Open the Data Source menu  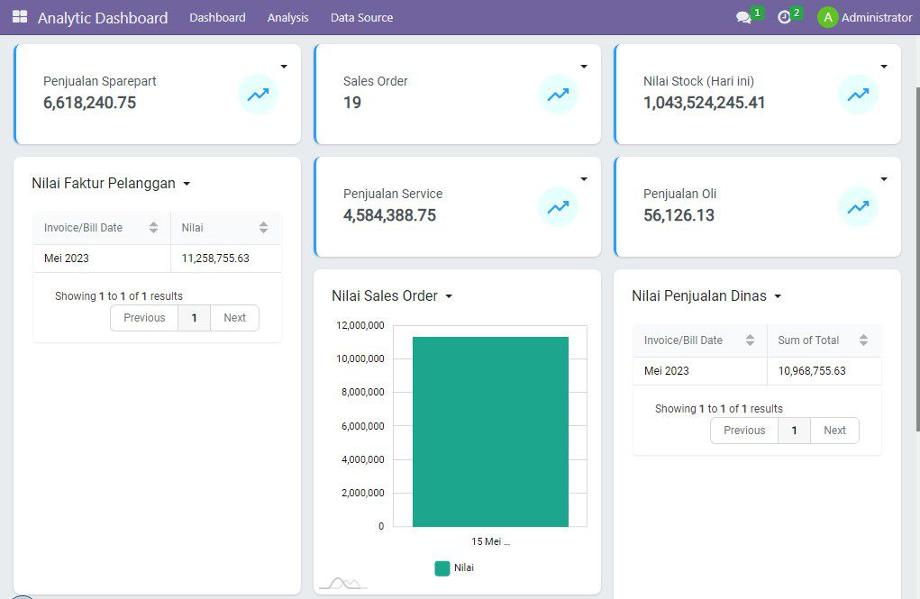tap(361, 17)
